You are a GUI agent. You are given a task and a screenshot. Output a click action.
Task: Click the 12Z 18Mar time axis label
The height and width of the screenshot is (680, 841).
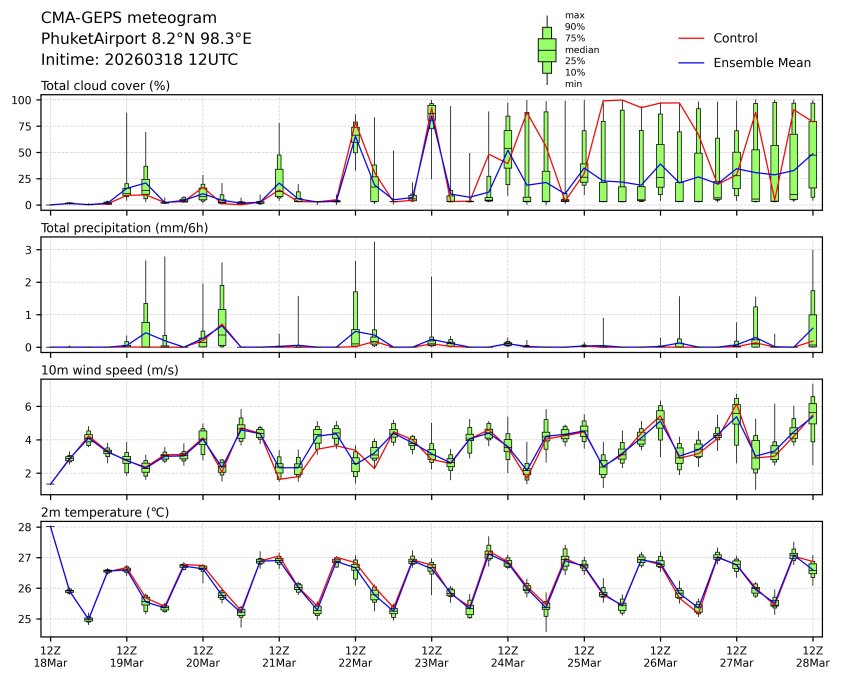pos(50,655)
